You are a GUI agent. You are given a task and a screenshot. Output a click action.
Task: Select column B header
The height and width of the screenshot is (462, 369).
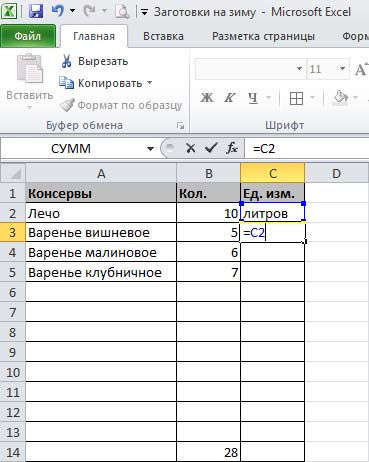[208, 173]
